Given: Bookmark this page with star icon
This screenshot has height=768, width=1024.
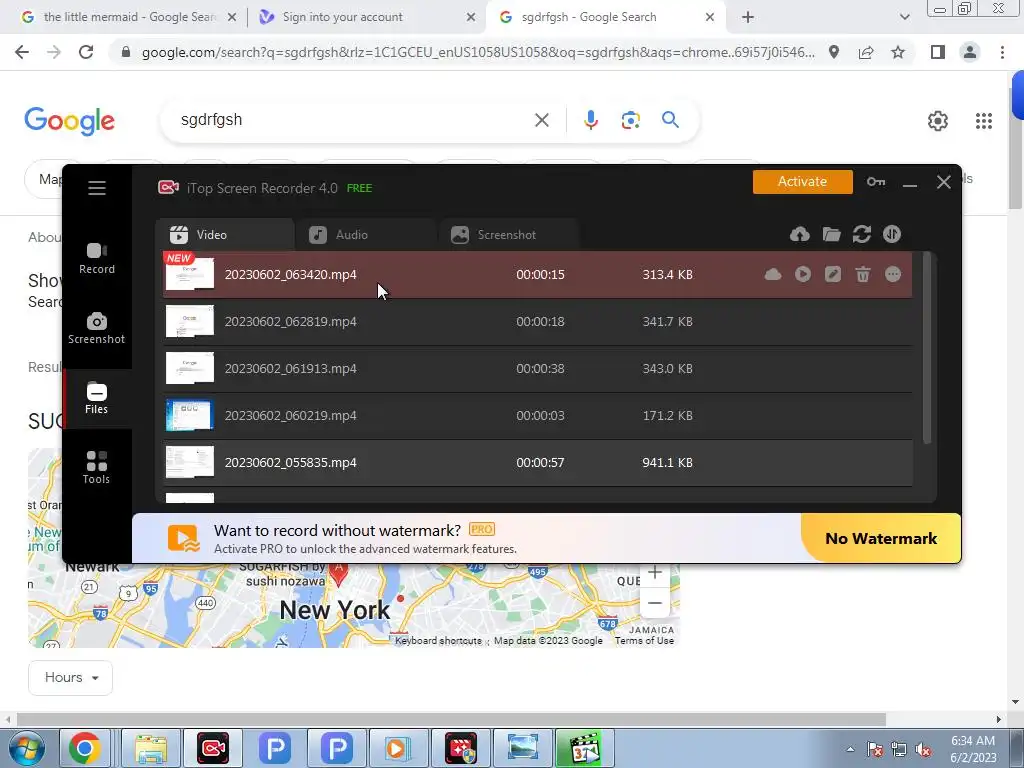Looking at the screenshot, I should click(898, 52).
